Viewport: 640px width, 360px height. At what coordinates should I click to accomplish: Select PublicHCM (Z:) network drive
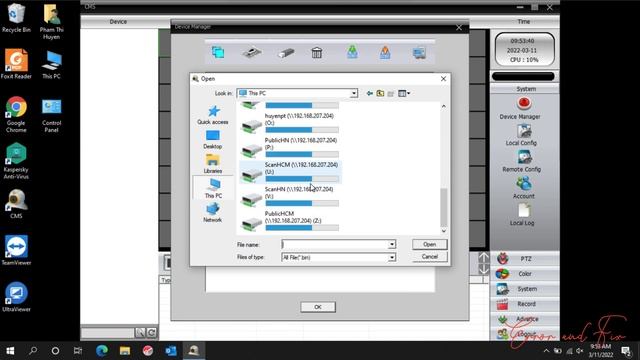click(290, 221)
